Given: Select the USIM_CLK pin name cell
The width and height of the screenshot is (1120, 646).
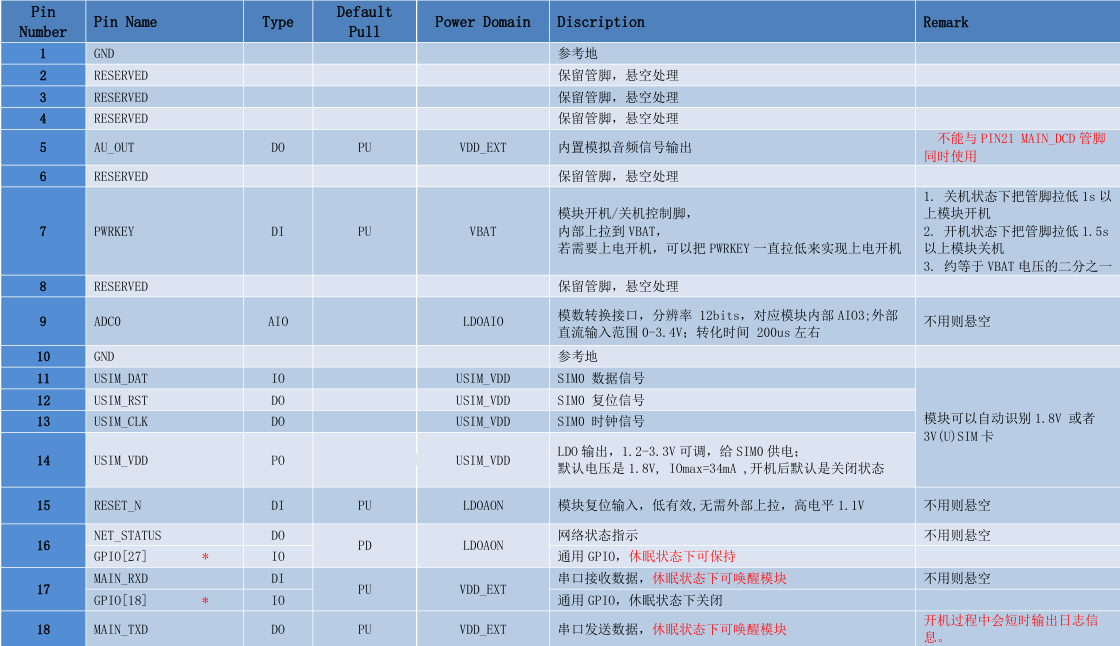Looking at the screenshot, I should [164, 422].
